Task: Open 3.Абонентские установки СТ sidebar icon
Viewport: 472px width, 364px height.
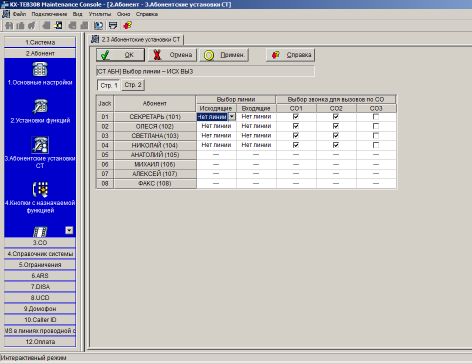Action: (x=40, y=144)
